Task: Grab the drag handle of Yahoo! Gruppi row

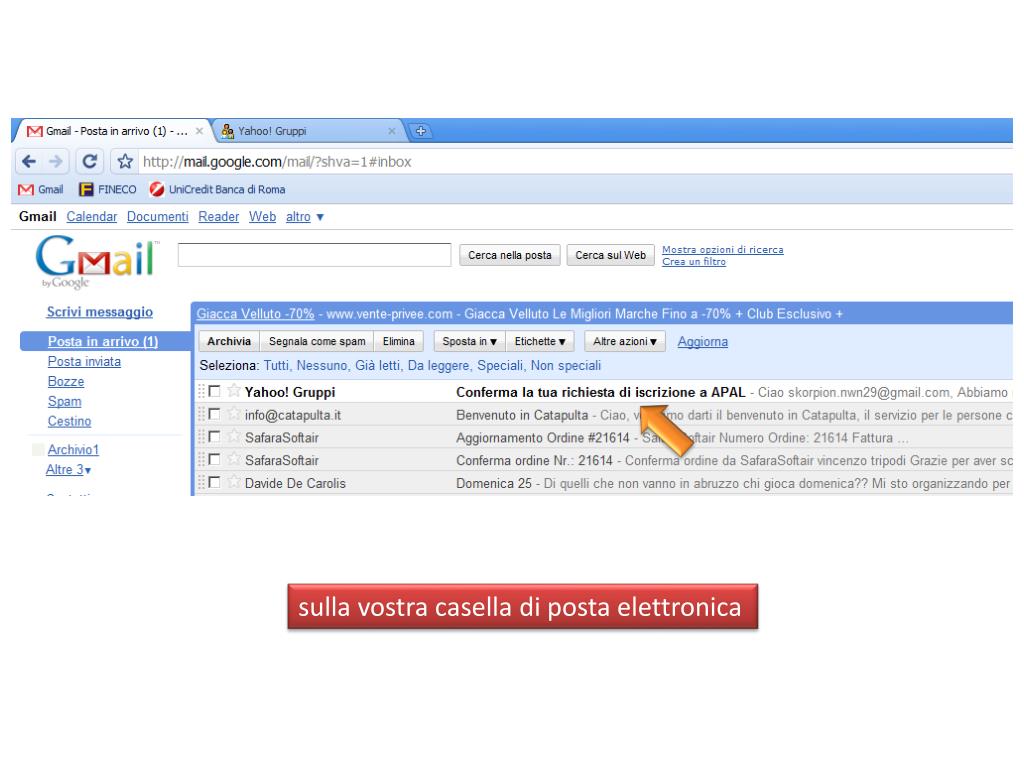Action: tap(201, 391)
